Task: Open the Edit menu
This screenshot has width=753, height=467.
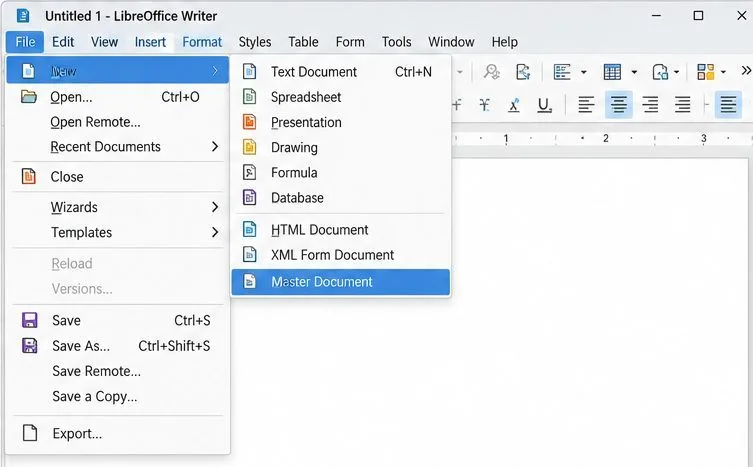Action: coord(63,42)
